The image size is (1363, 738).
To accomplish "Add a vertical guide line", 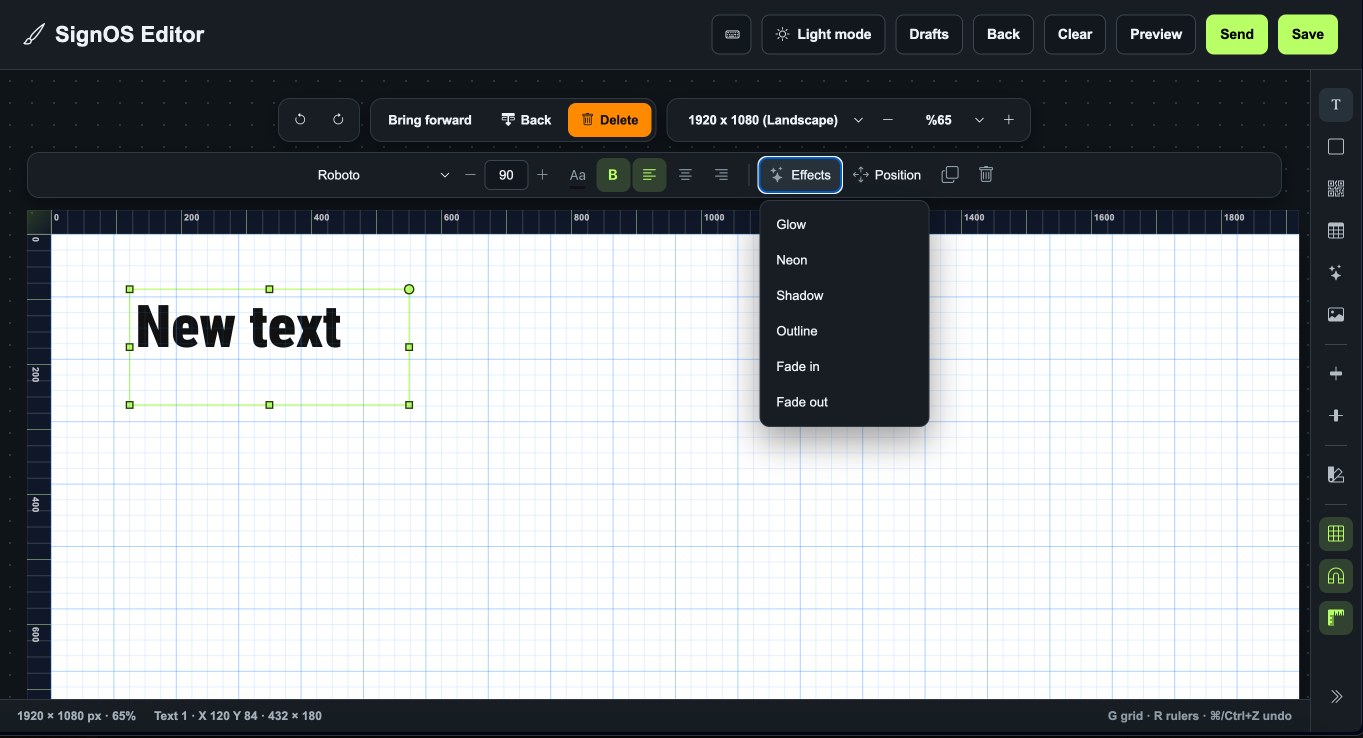I will tap(1335, 373).
